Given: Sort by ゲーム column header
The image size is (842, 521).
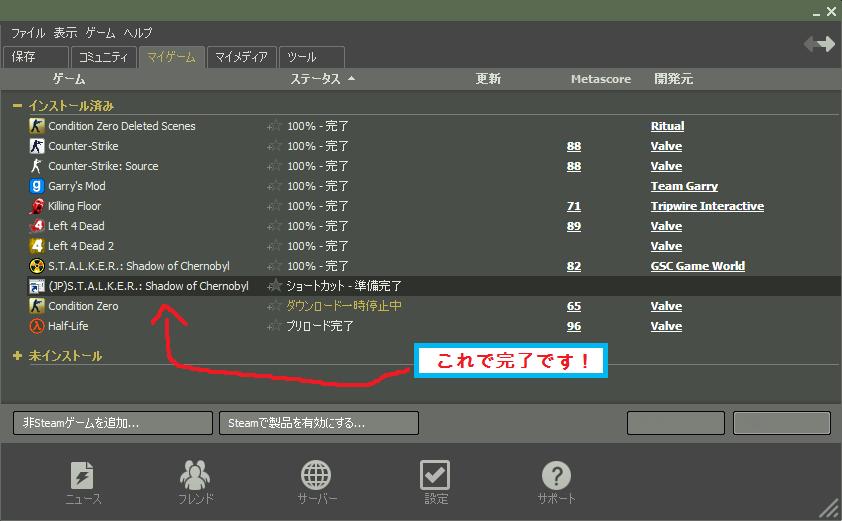Looking at the screenshot, I should click(x=69, y=79).
